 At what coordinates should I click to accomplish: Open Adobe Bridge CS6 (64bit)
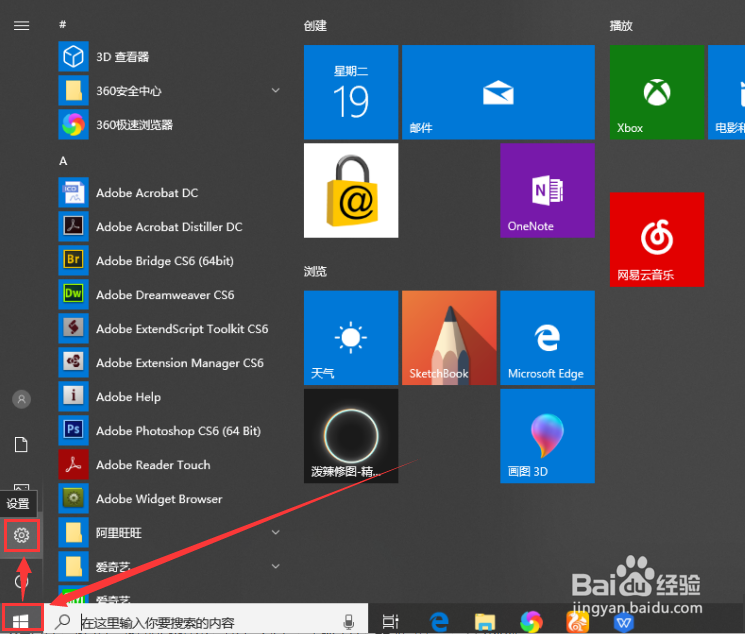(169, 260)
